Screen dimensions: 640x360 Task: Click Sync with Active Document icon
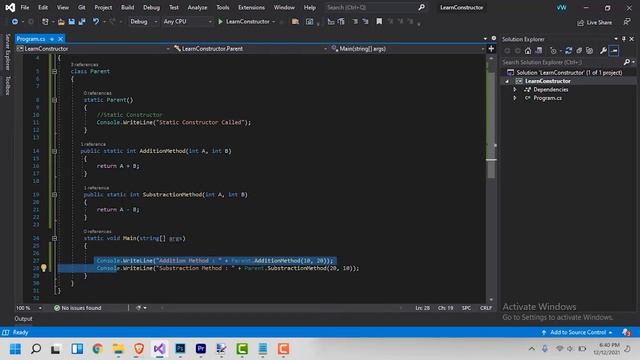[x=568, y=51]
